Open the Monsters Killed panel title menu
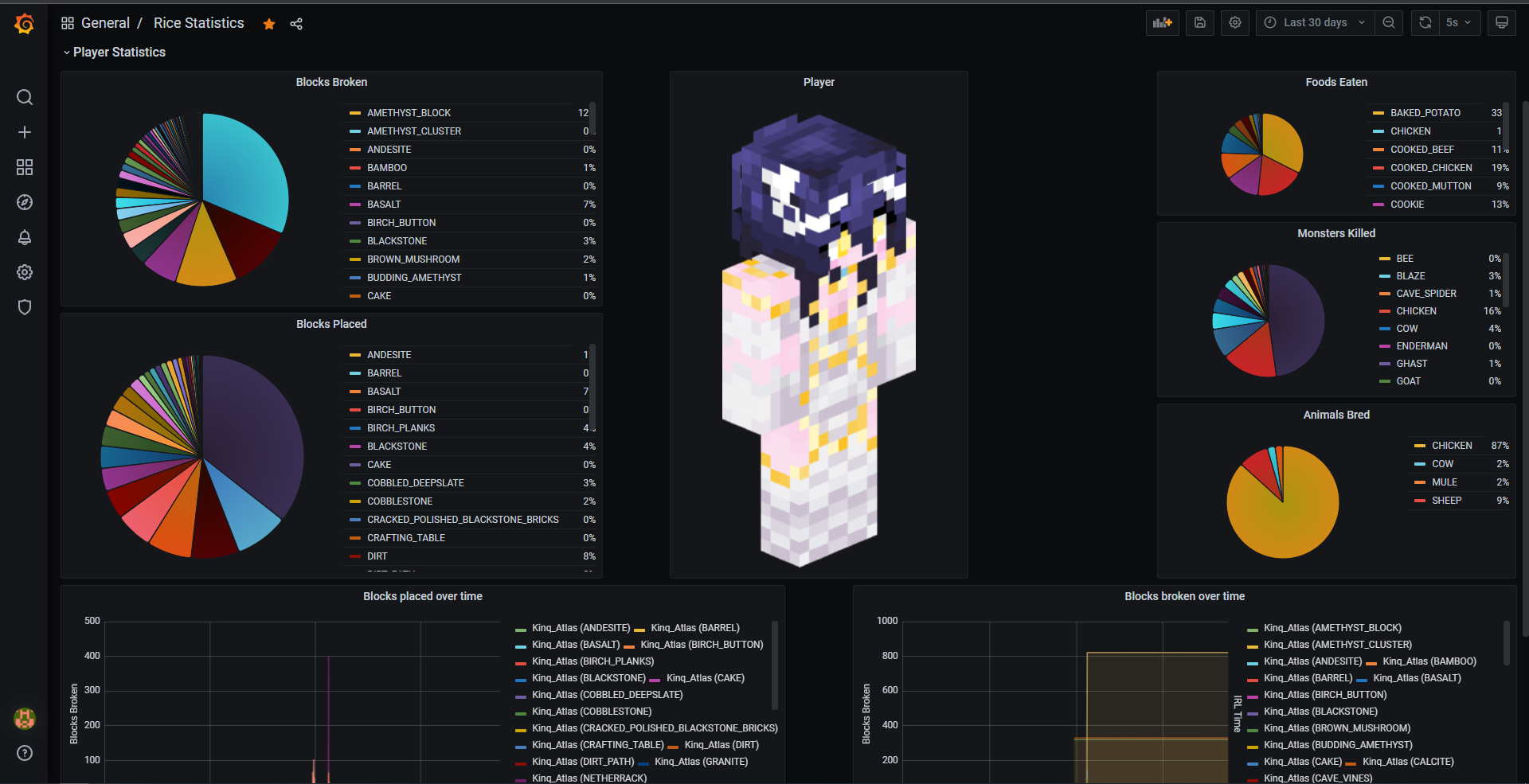 (1336, 233)
